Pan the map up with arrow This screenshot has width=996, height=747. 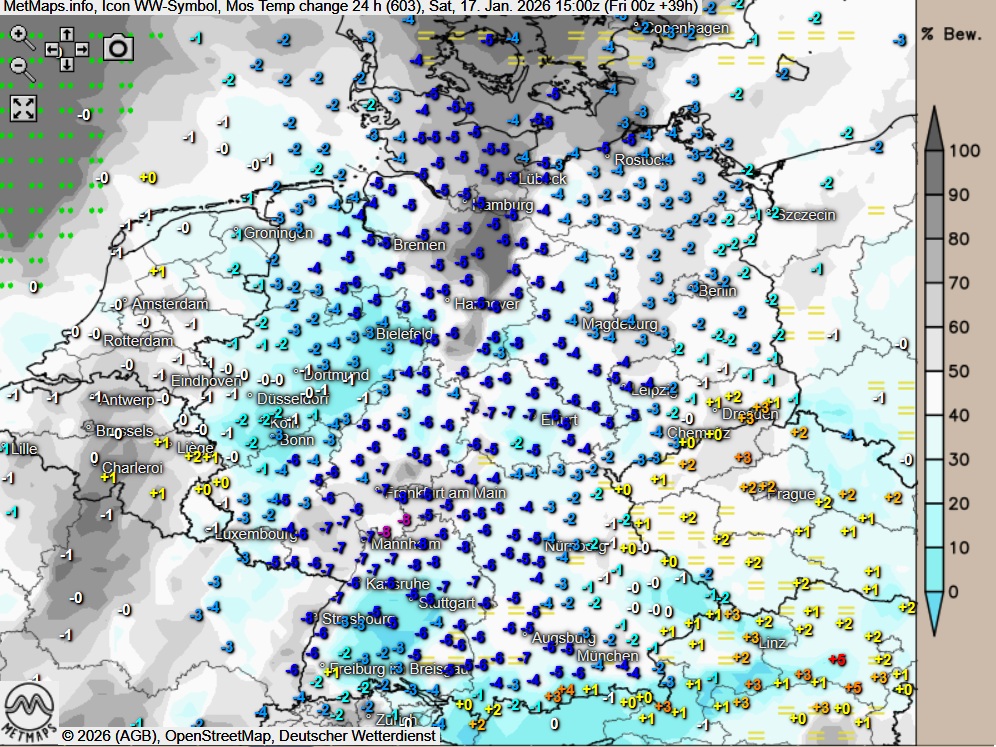pyautogui.click(x=67, y=34)
